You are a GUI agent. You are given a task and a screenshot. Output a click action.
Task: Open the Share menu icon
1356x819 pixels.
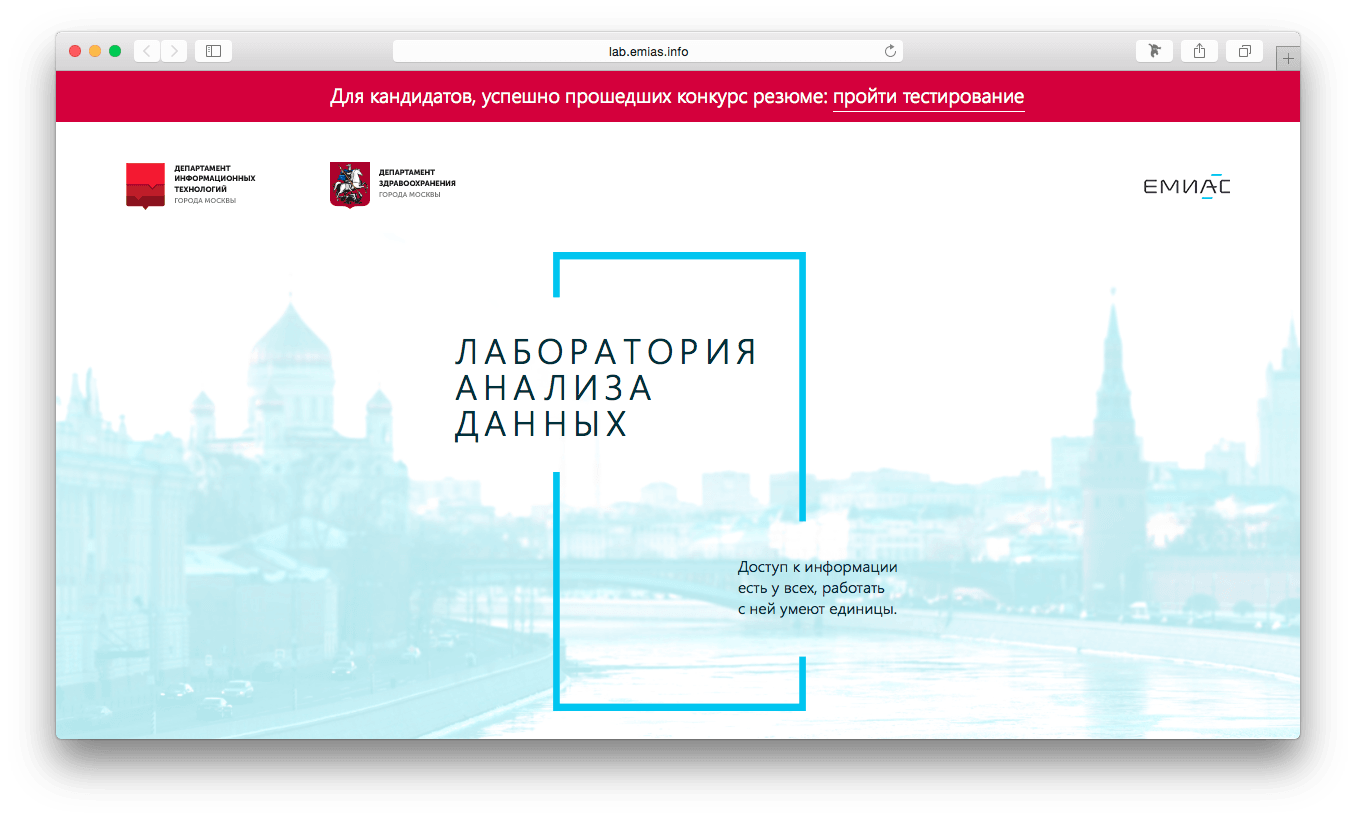(x=1199, y=51)
